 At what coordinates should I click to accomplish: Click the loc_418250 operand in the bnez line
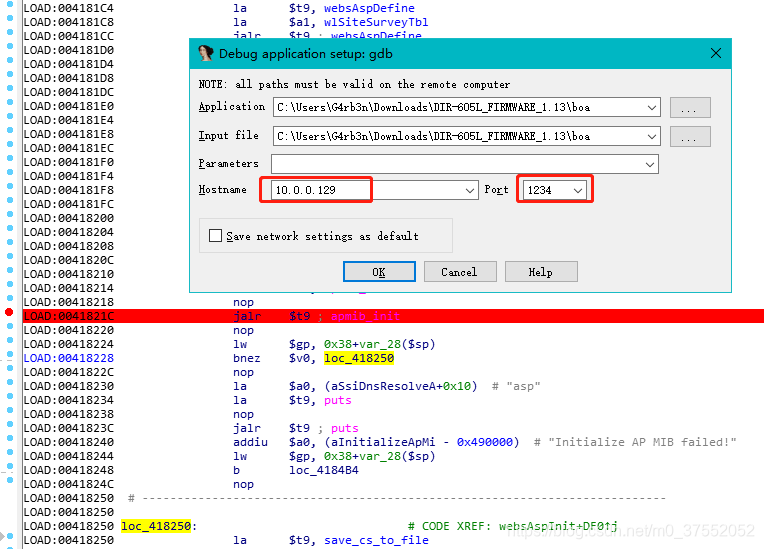pyautogui.click(x=359, y=359)
